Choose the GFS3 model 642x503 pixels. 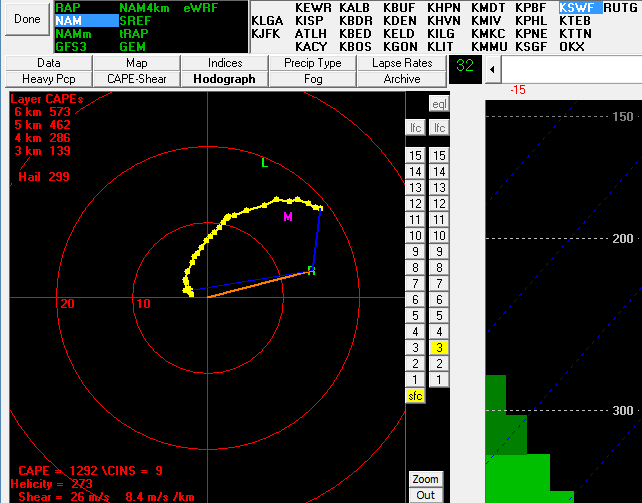(73, 46)
